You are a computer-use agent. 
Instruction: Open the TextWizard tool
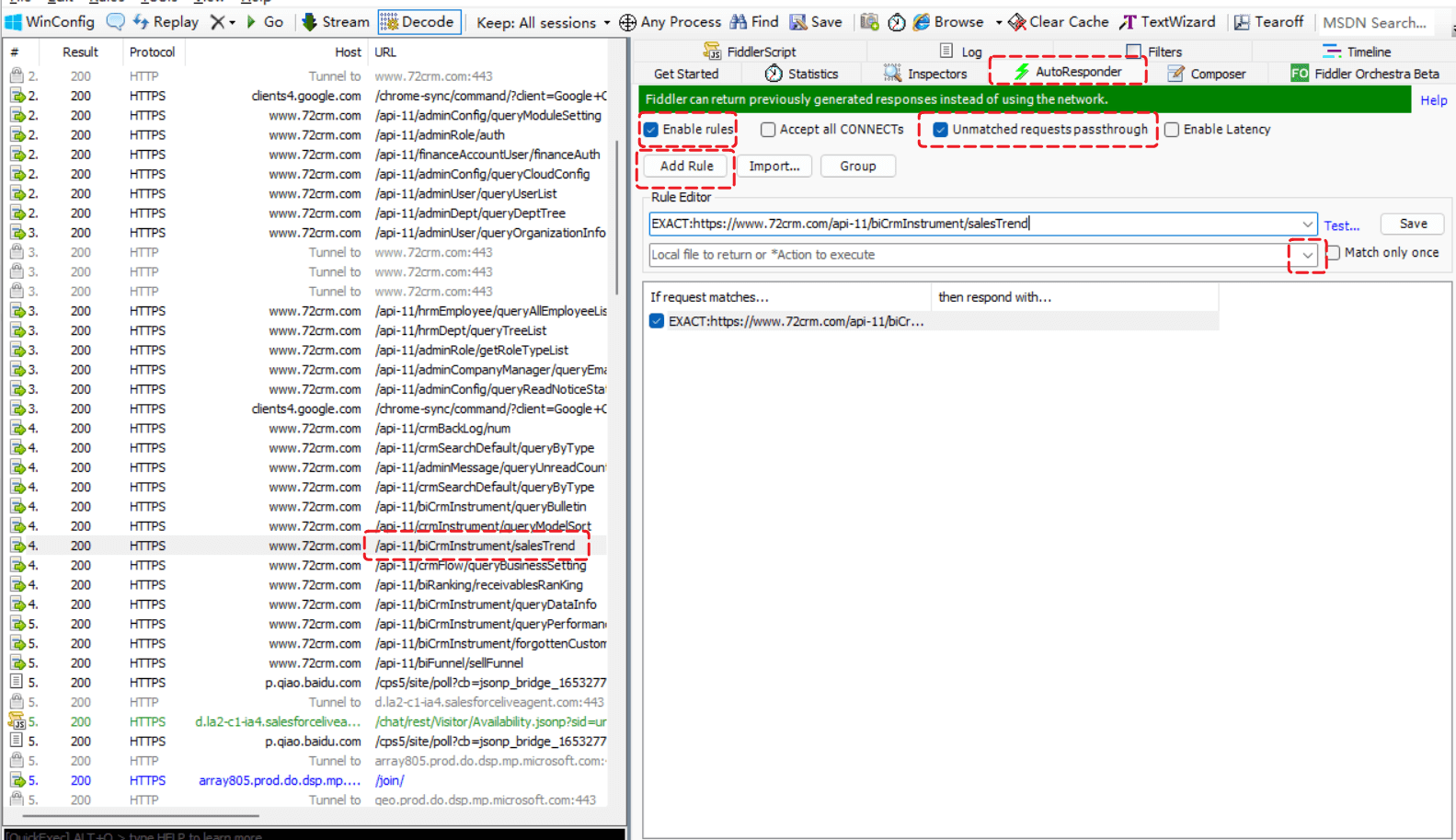pos(1167,21)
